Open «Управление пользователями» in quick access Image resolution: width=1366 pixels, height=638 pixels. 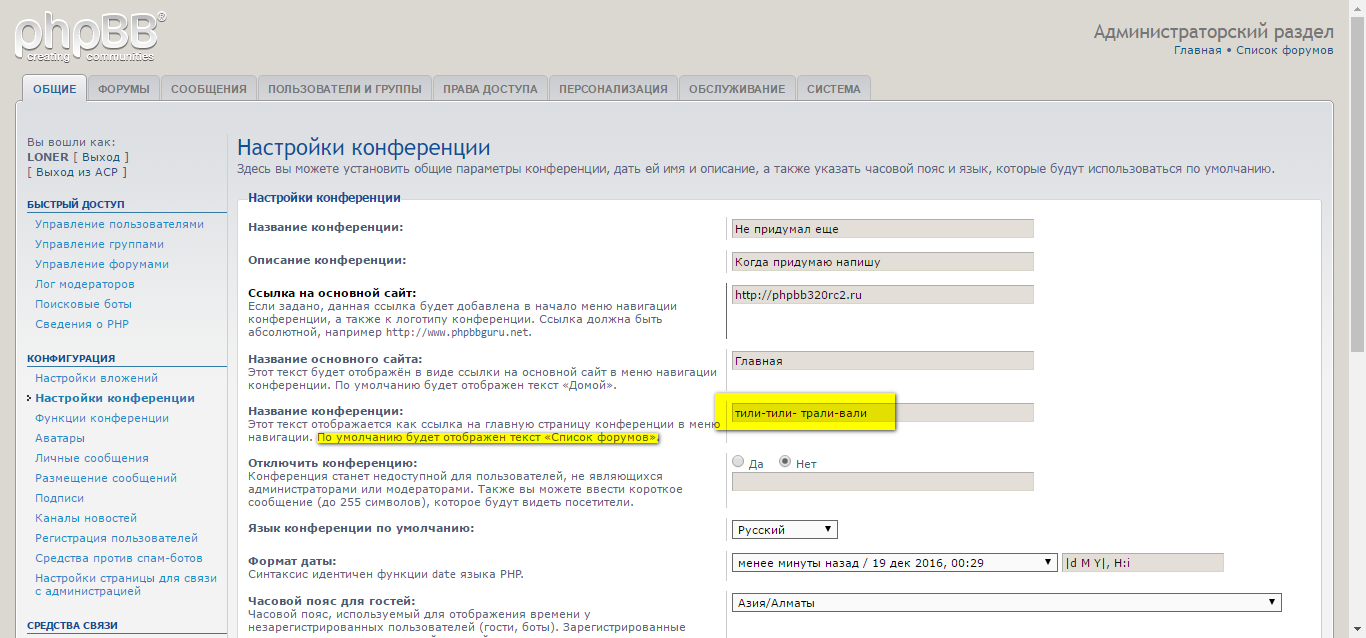[x=119, y=224]
